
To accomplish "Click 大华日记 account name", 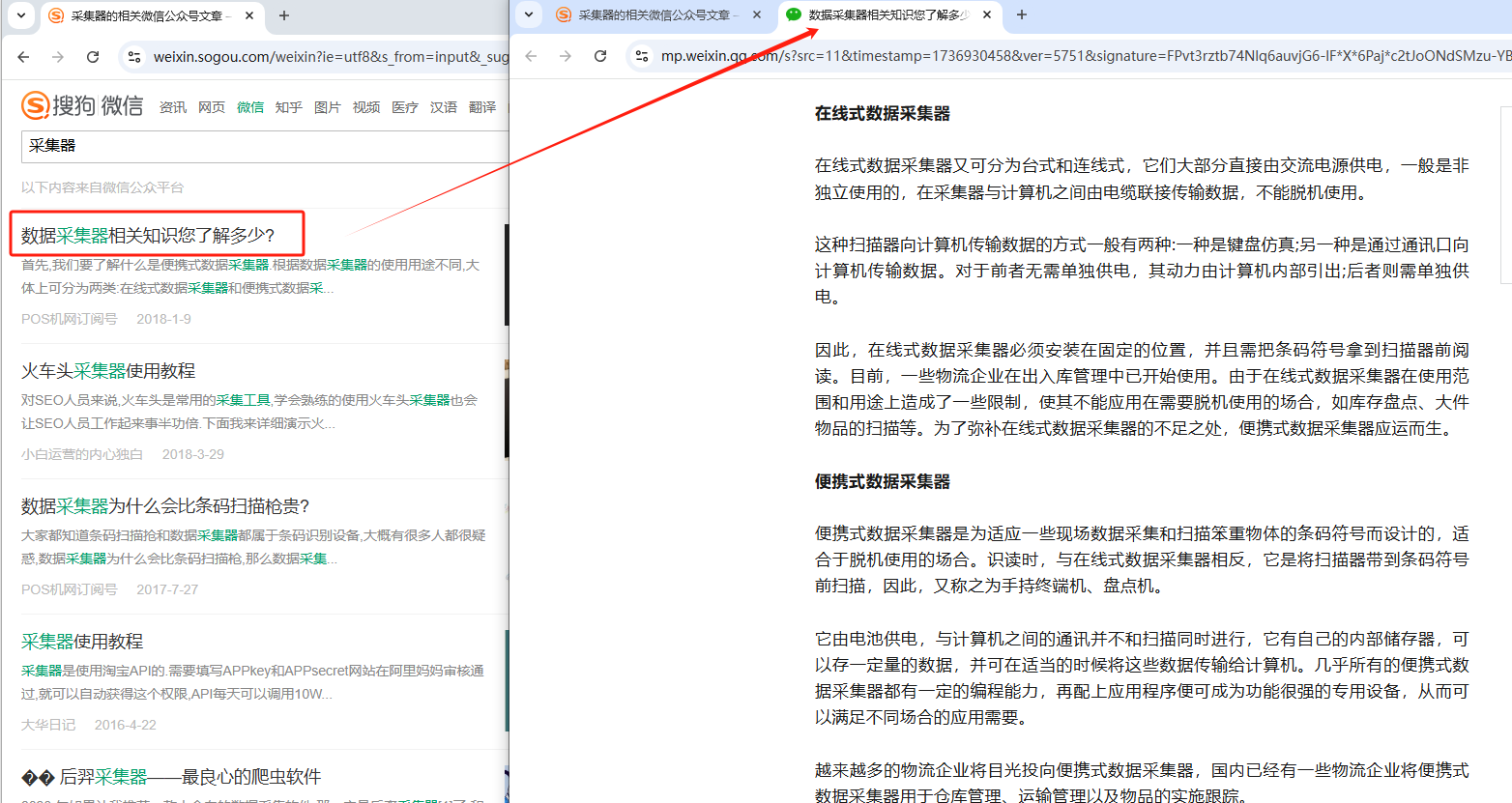I will pos(48,725).
